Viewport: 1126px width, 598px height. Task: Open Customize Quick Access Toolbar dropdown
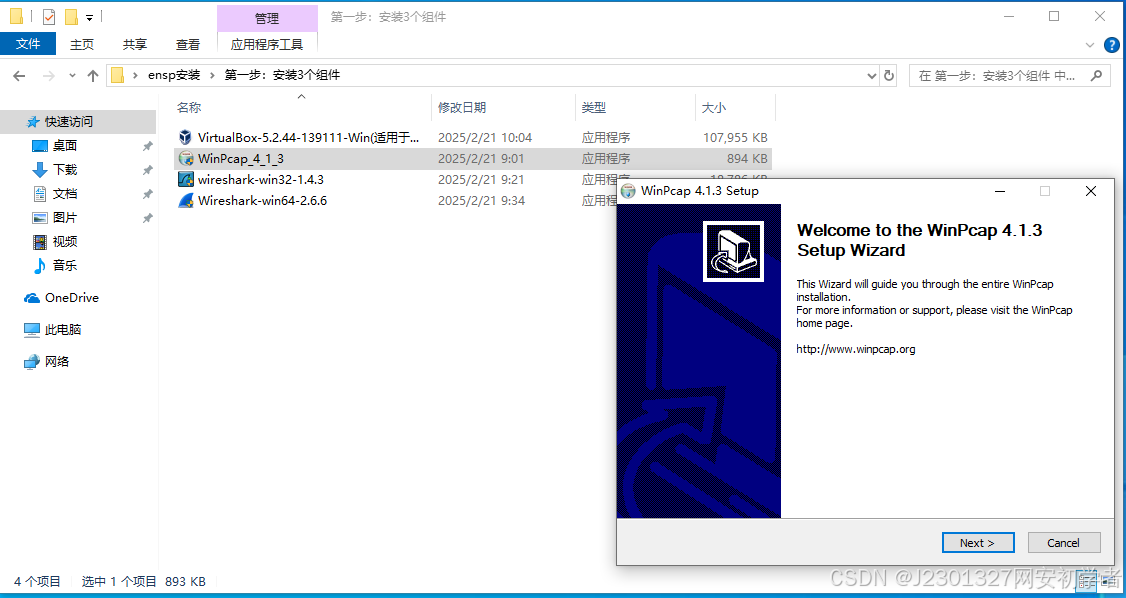click(x=89, y=17)
